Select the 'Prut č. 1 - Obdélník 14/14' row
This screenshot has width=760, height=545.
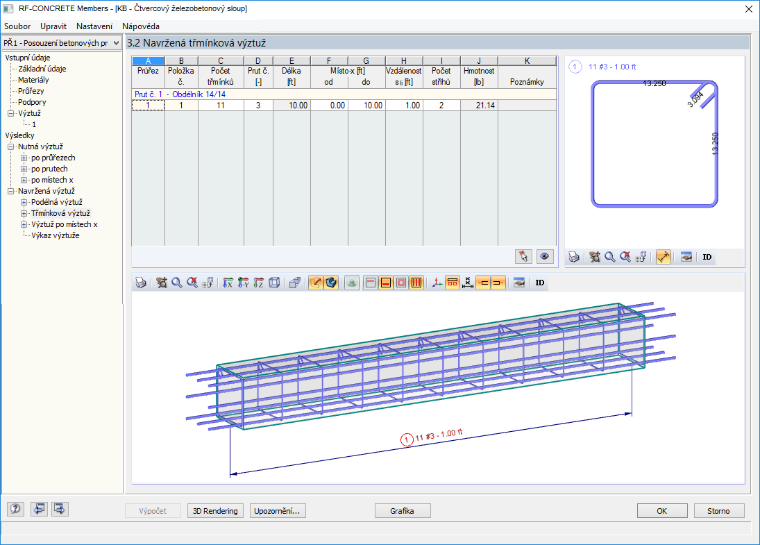click(344, 94)
